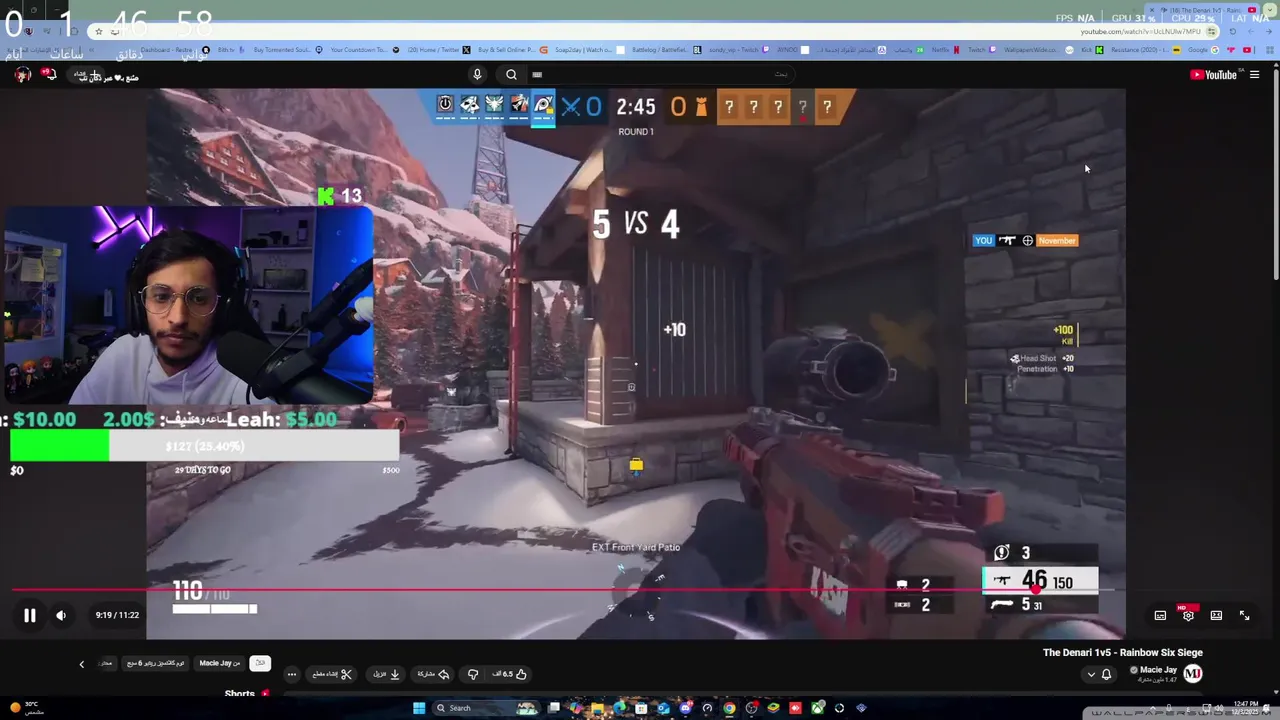The height and width of the screenshot is (720, 1280).
Task: Click the YouTube search magnifier icon
Action: coord(511,74)
